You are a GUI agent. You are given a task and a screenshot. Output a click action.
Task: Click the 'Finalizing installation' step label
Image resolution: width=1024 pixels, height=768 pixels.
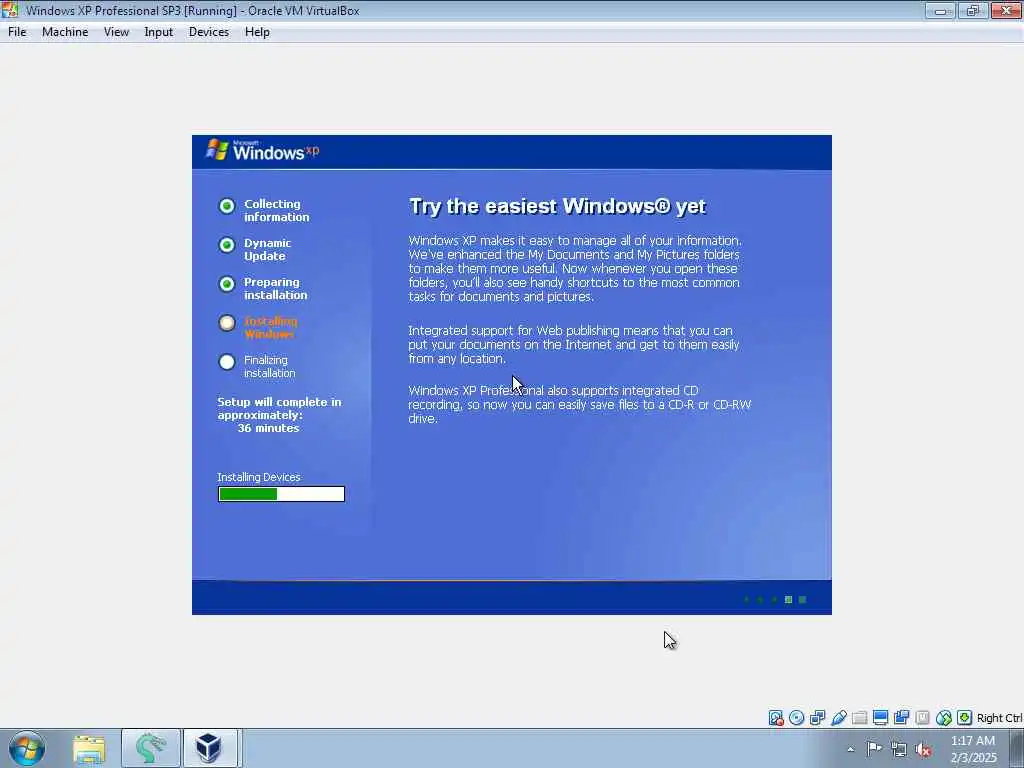pyautogui.click(x=270, y=366)
